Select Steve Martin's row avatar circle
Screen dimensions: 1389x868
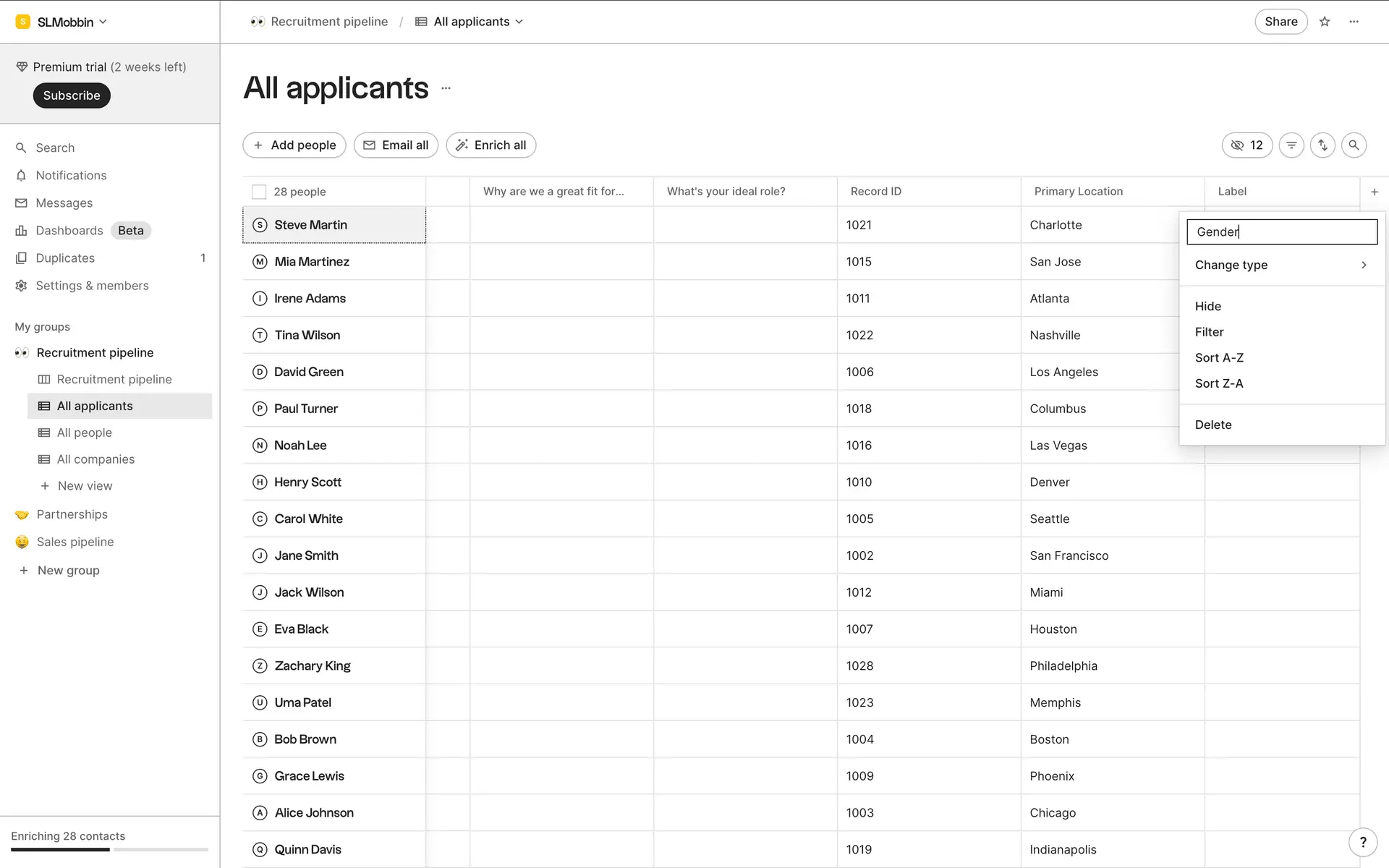260,225
